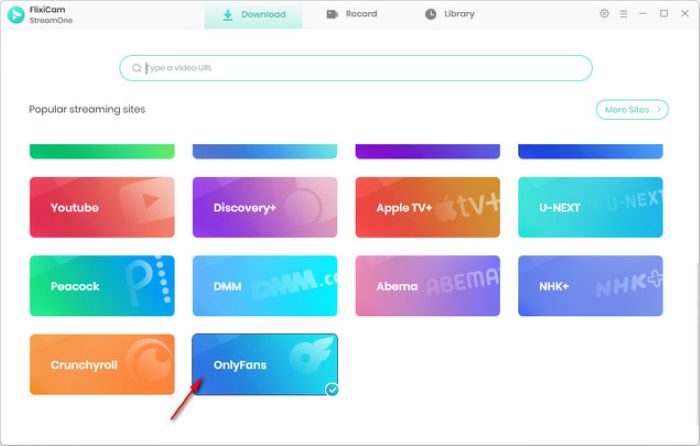Screen dimensions: 700x446
Task: Click the FlixiCam StreamOne logo
Action: pos(16,15)
